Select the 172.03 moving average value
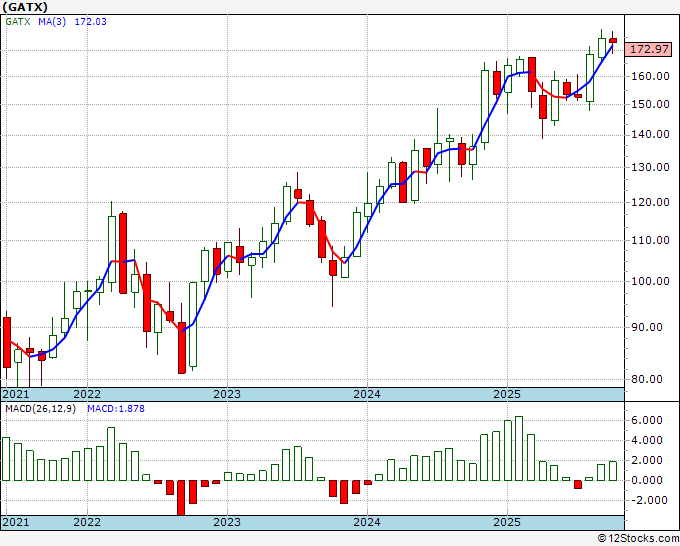This screenshot has width=680, height=546. (x=90, y=21)
